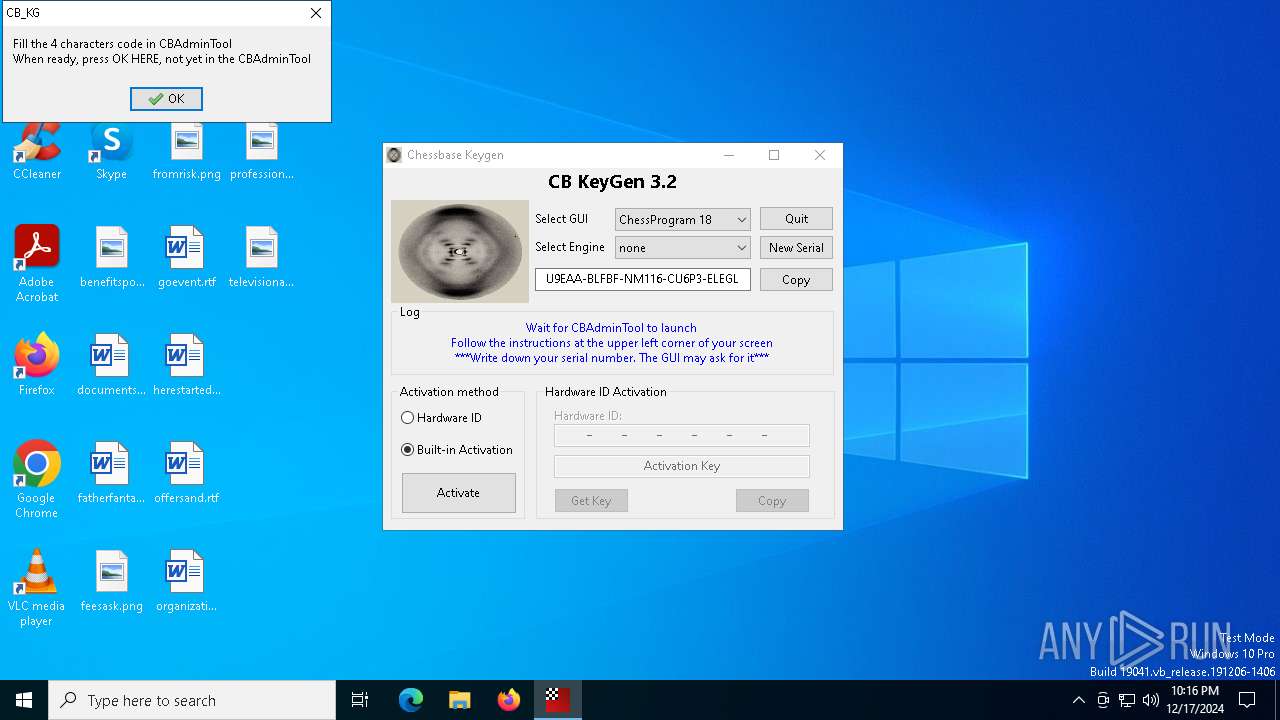Open fromrisk.png desktop file

187,150
